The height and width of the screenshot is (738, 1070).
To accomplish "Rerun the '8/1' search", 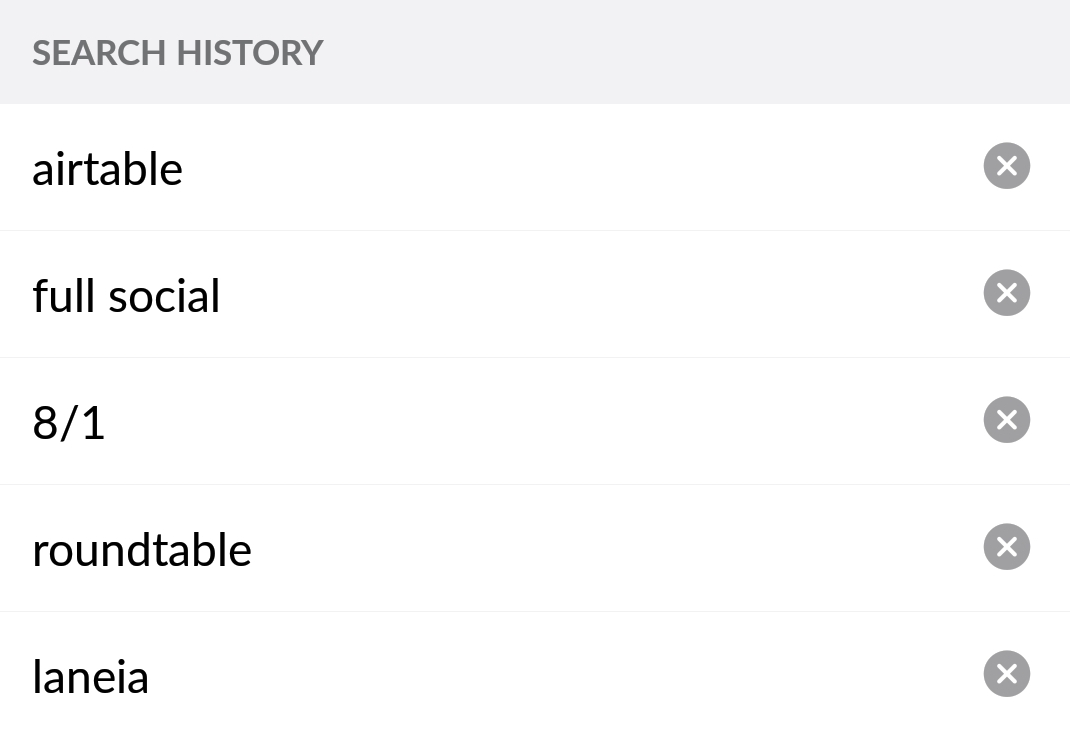I will pos(68,423).
